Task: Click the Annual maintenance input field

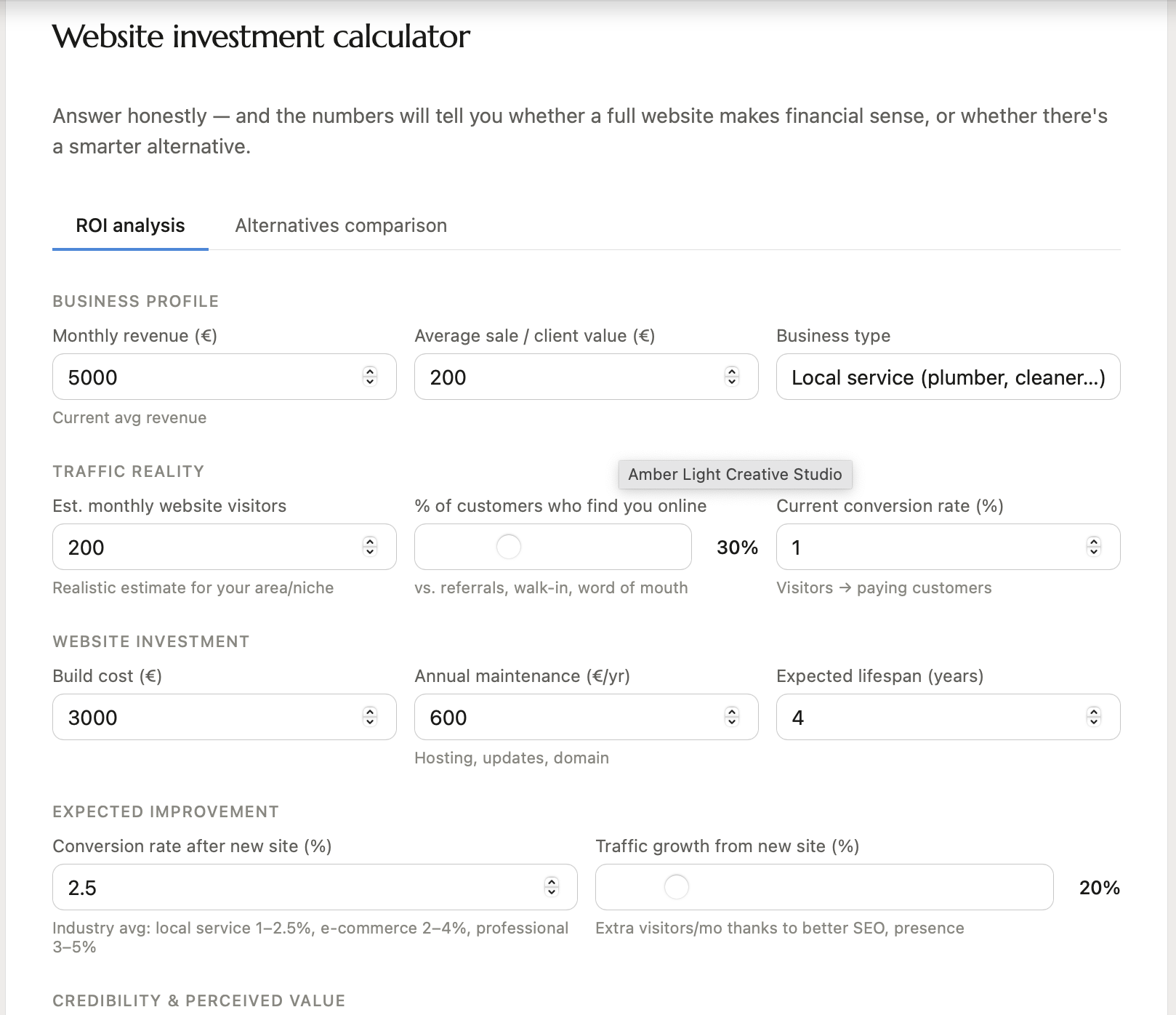Action: [586, 717]
